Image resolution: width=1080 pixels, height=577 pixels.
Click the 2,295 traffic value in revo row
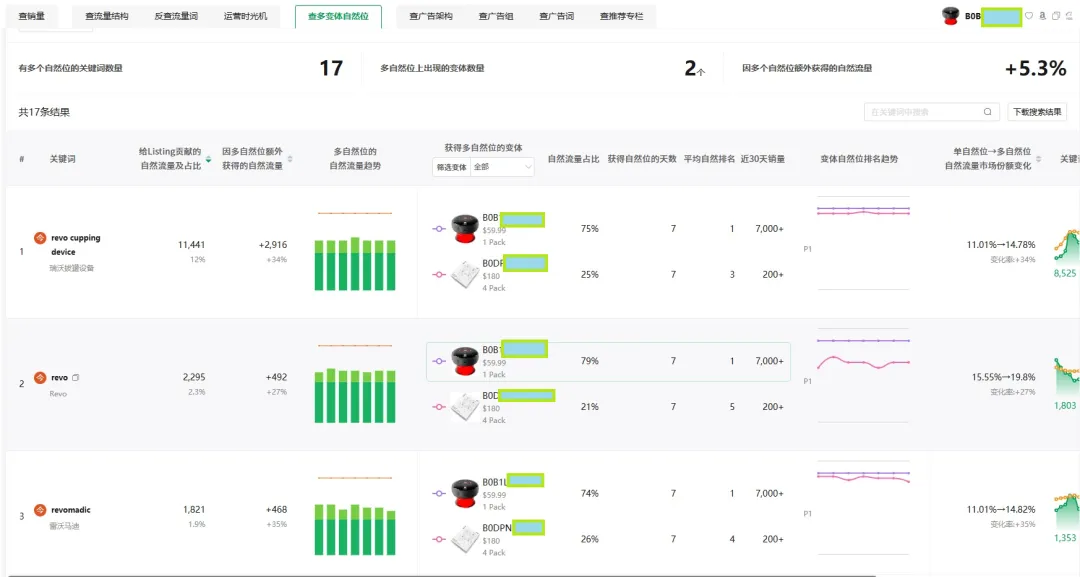click(x=194, y=377)
